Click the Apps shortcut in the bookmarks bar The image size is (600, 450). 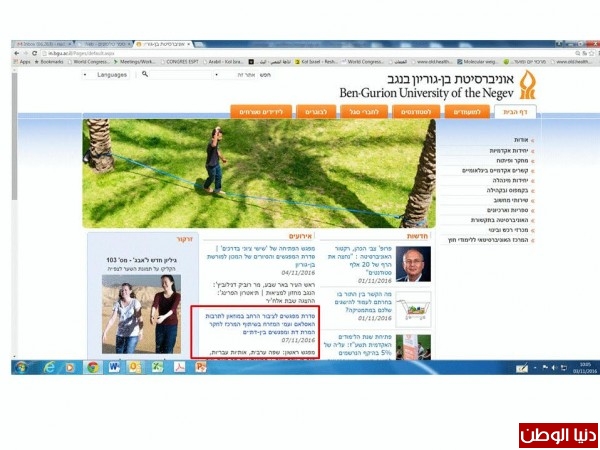click(21, 62)
